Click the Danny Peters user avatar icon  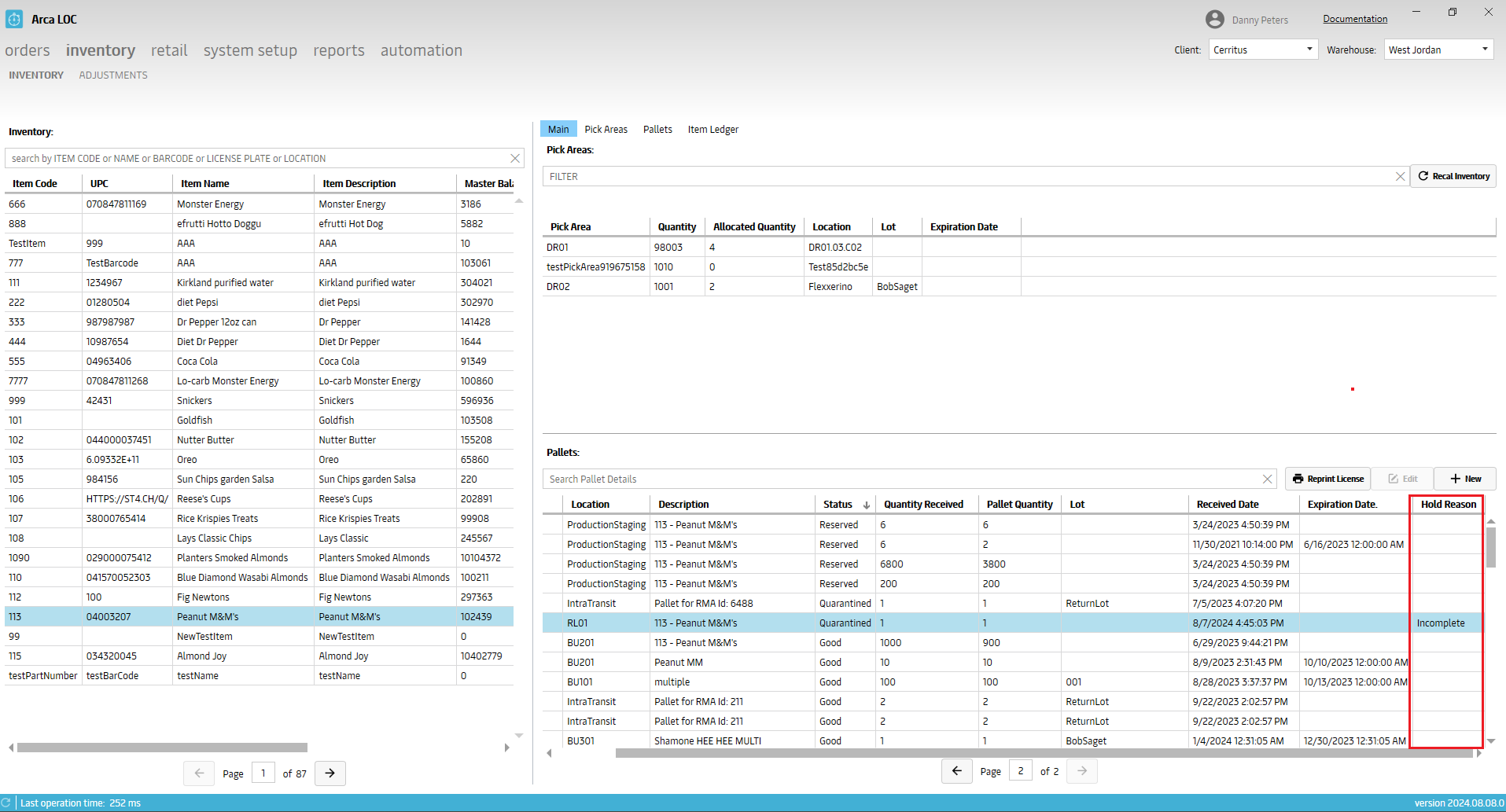1214,20
